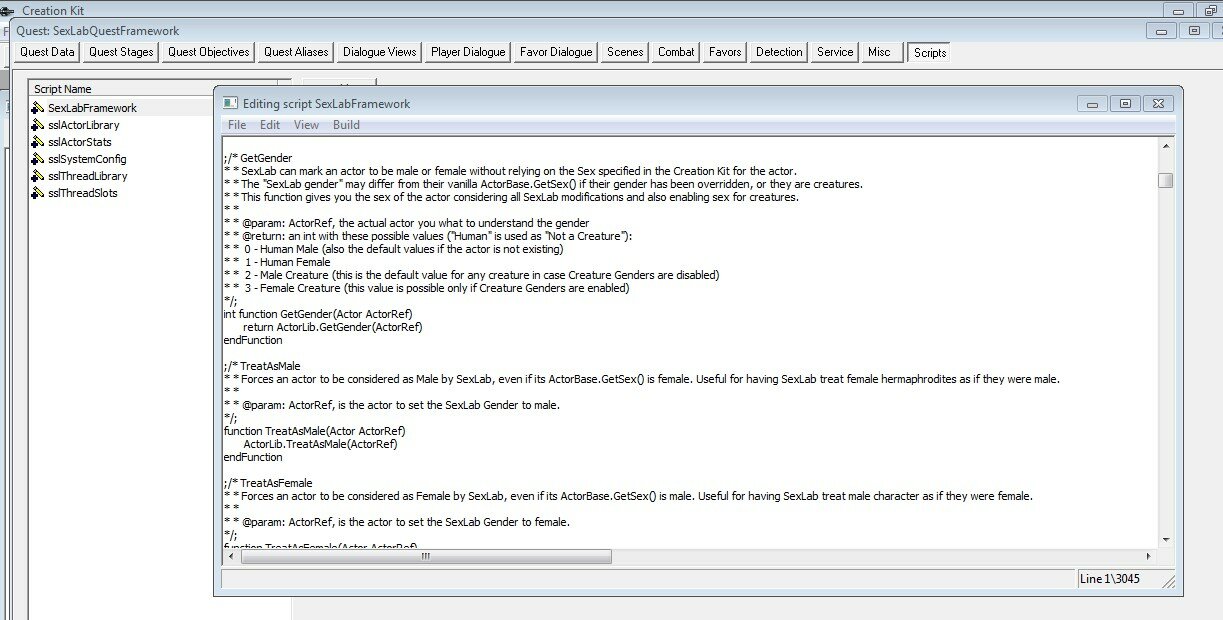Click the 'function TreatAsMale' code line
Image resolution: width=1223 pixels, height=620 pixels.
[x=315, y=431]
